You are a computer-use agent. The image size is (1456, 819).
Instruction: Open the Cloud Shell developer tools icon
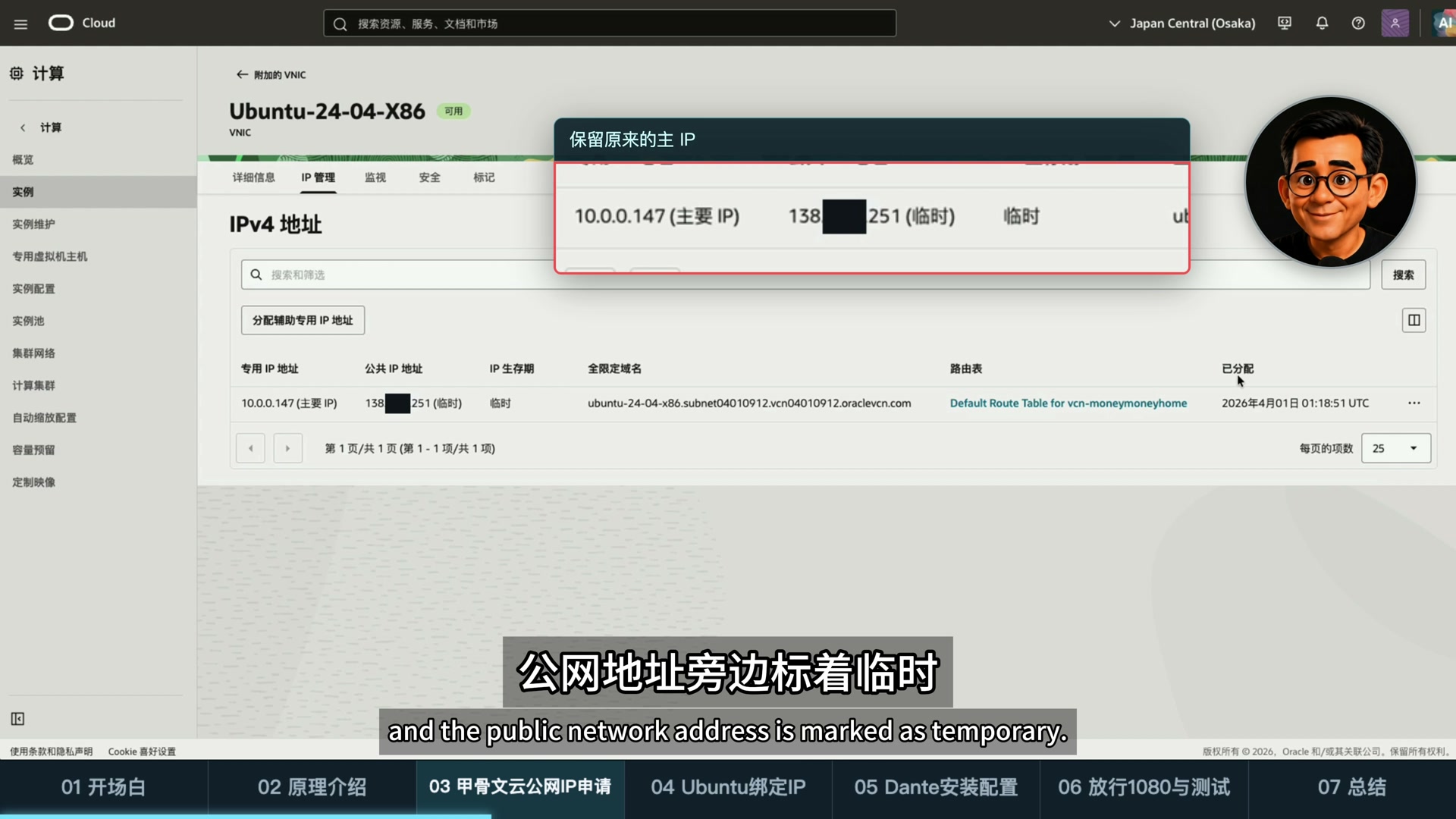tap(1285, 24)
